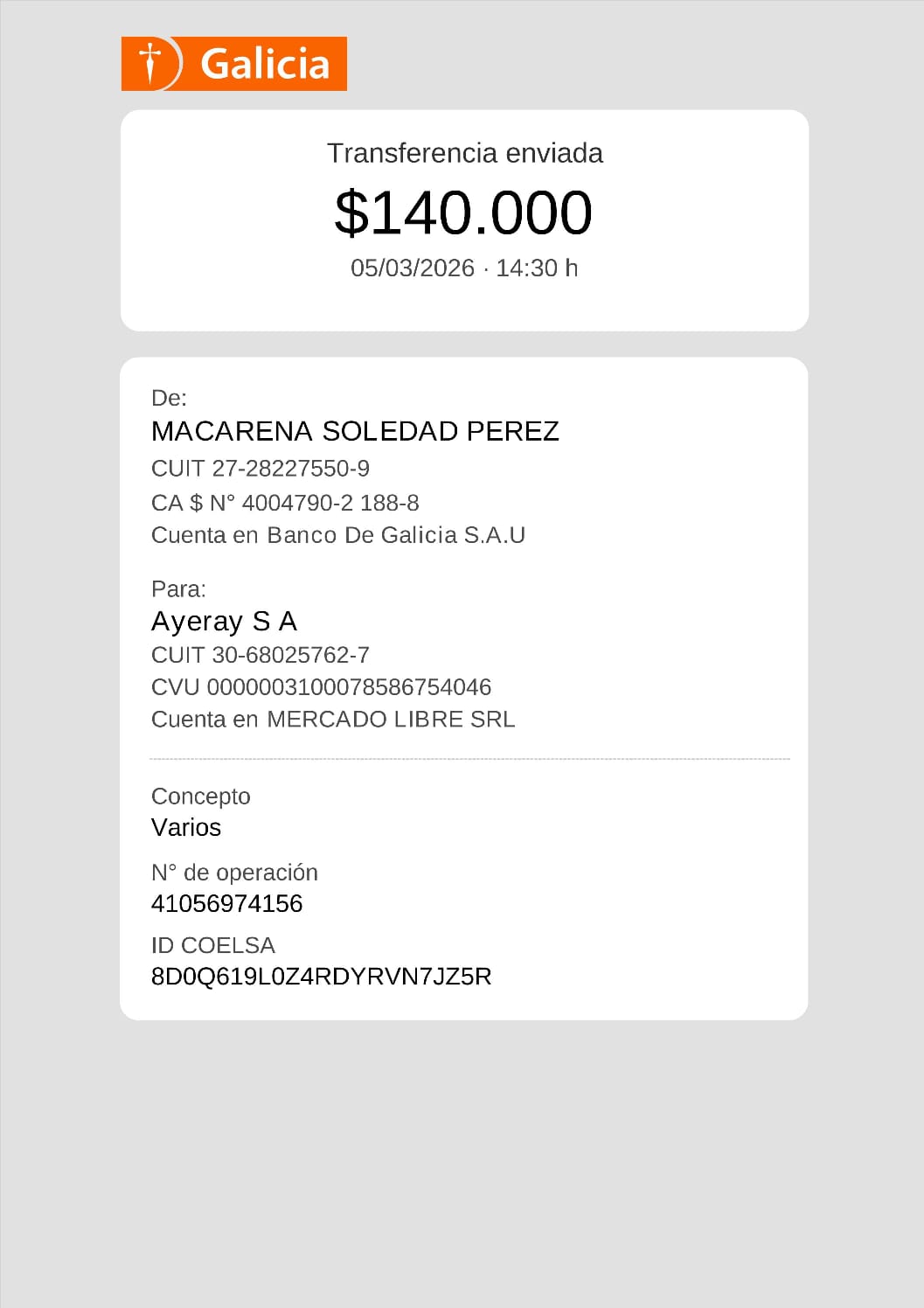Click Cuenta en Banco De Galicia S.A.U
The height and width of the screenshot is (1308, 924).
coord(338,535)
